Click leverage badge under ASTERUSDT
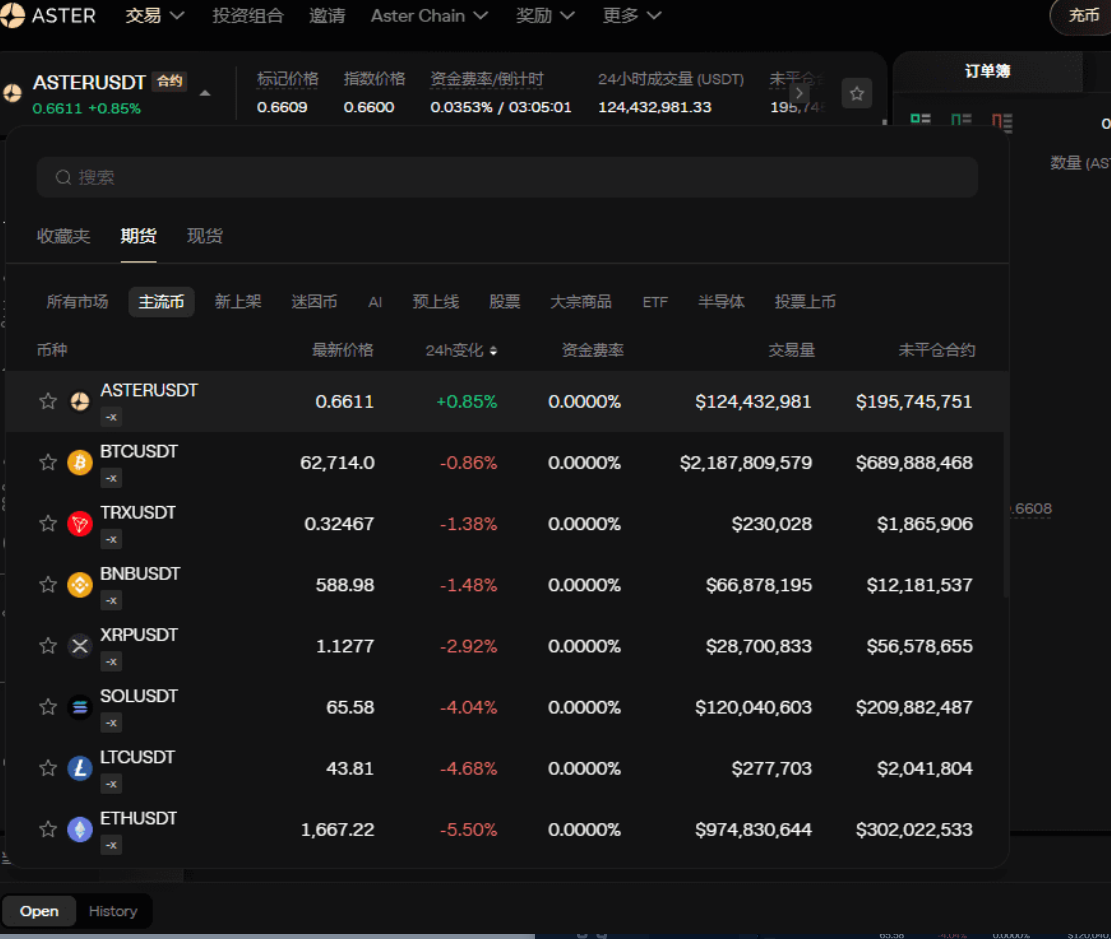1111x939 pixels. click(x=111, y=417)
